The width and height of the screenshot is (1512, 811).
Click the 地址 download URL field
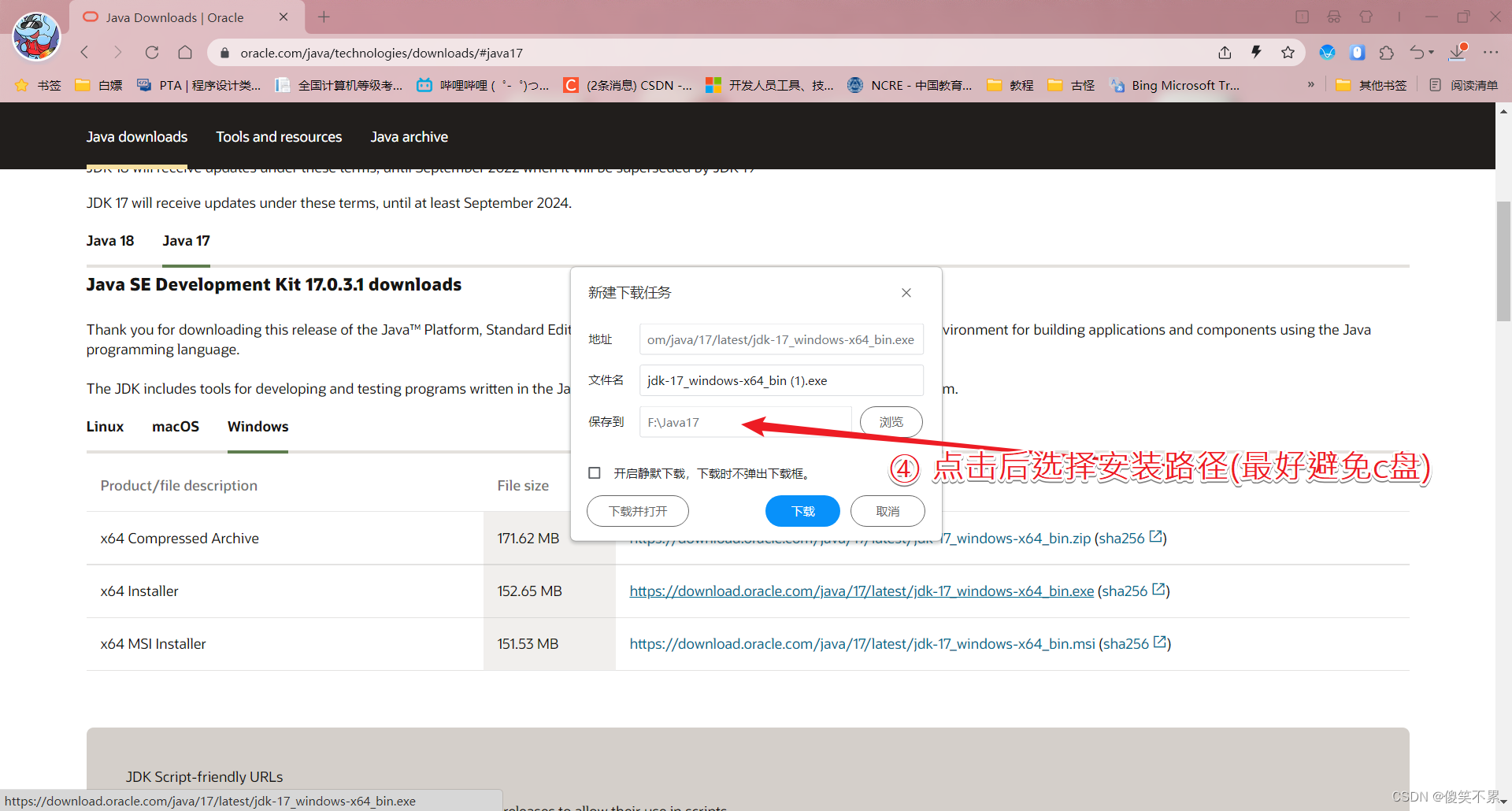click(781, 339)
